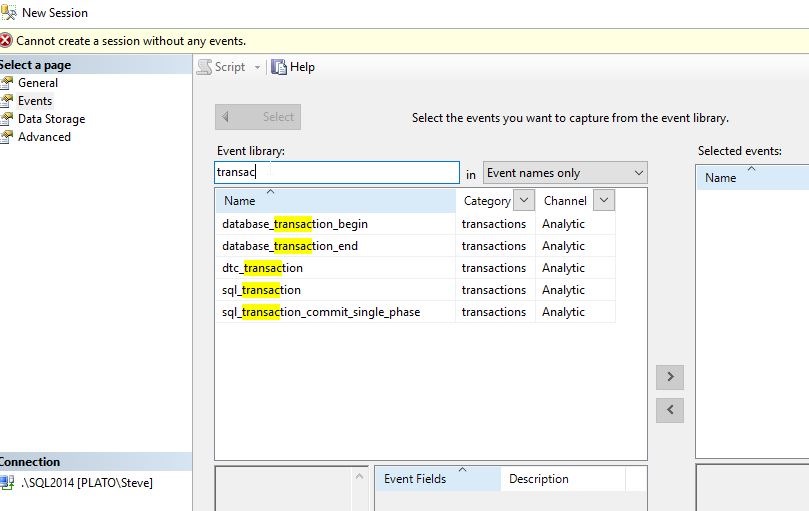Switch to the Event Fields tab
The width and height of the screenshot is (809, 511).
pos(415,479)
